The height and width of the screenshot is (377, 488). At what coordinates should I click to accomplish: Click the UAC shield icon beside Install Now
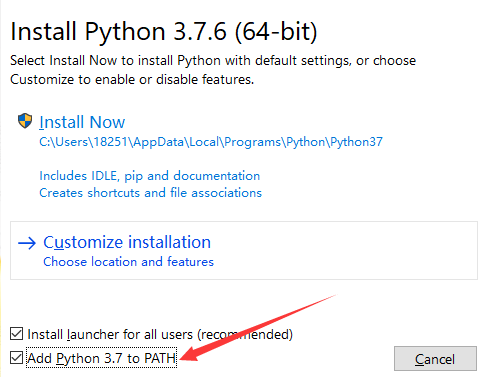point(25,121)
